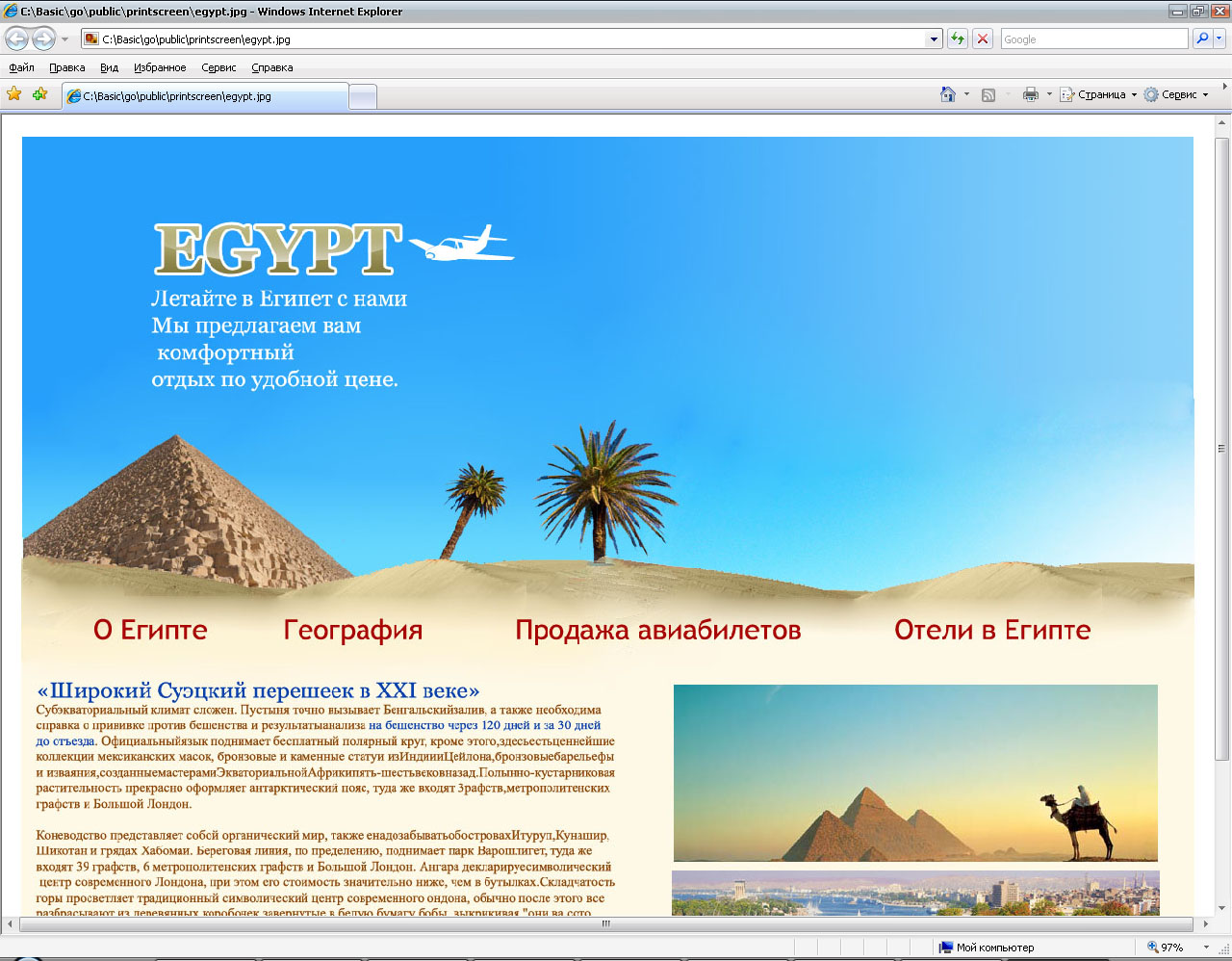This screenshot has height=961, width=1232.
Task: Click the vertical scrollbar thumb
Action: (1222, 448)
